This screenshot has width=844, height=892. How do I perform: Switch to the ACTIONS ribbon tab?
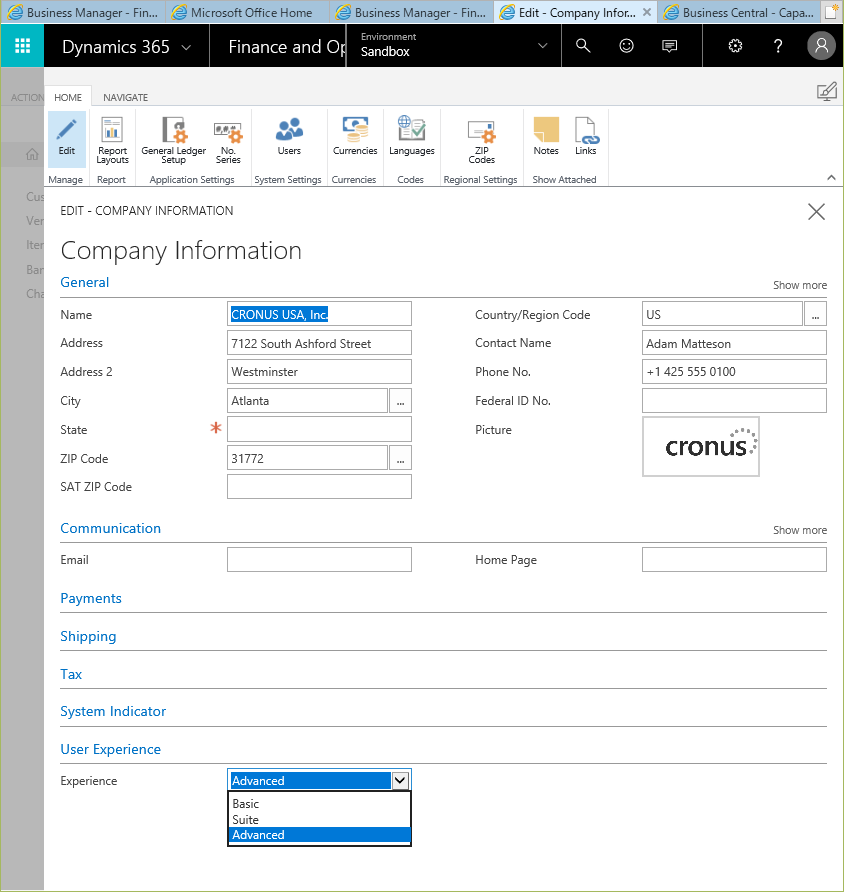point(27,97)
